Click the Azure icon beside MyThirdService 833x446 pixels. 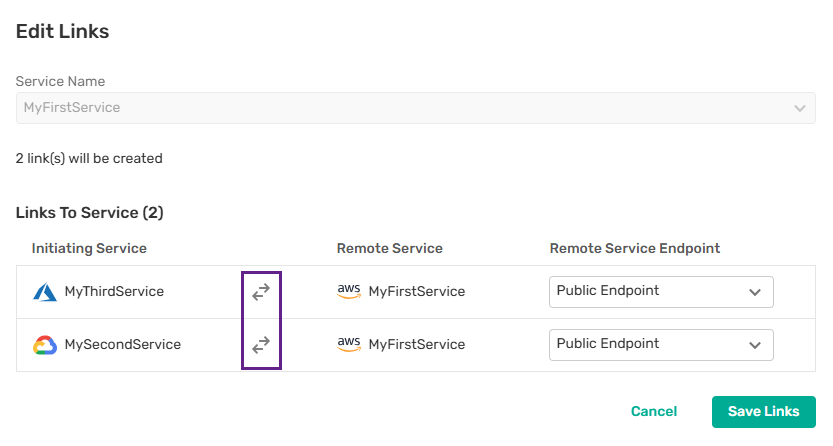point(46,292)
